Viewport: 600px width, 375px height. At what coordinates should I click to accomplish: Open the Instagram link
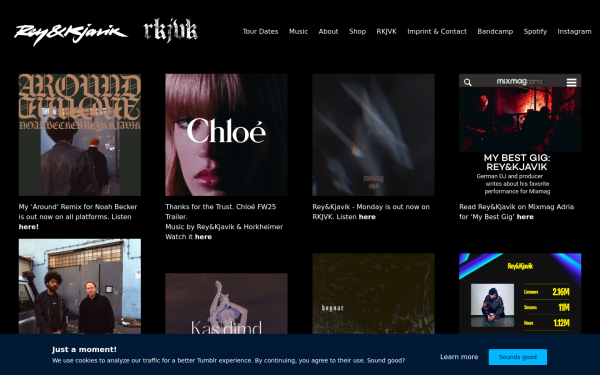click(574, 31)
